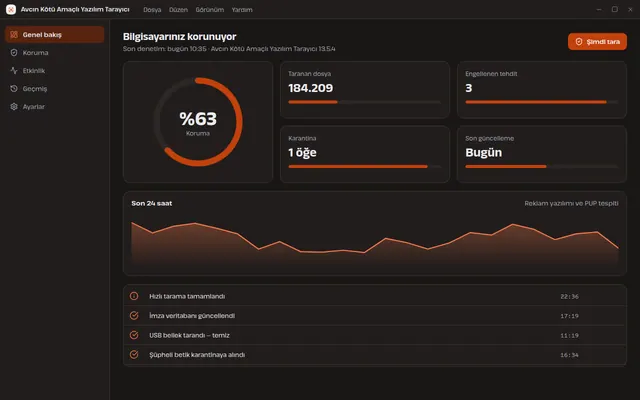Image resolution: width=640 pixels, height=400 pixels.
Task: Click the 22:36 timestamp
Action: [569, 296]
